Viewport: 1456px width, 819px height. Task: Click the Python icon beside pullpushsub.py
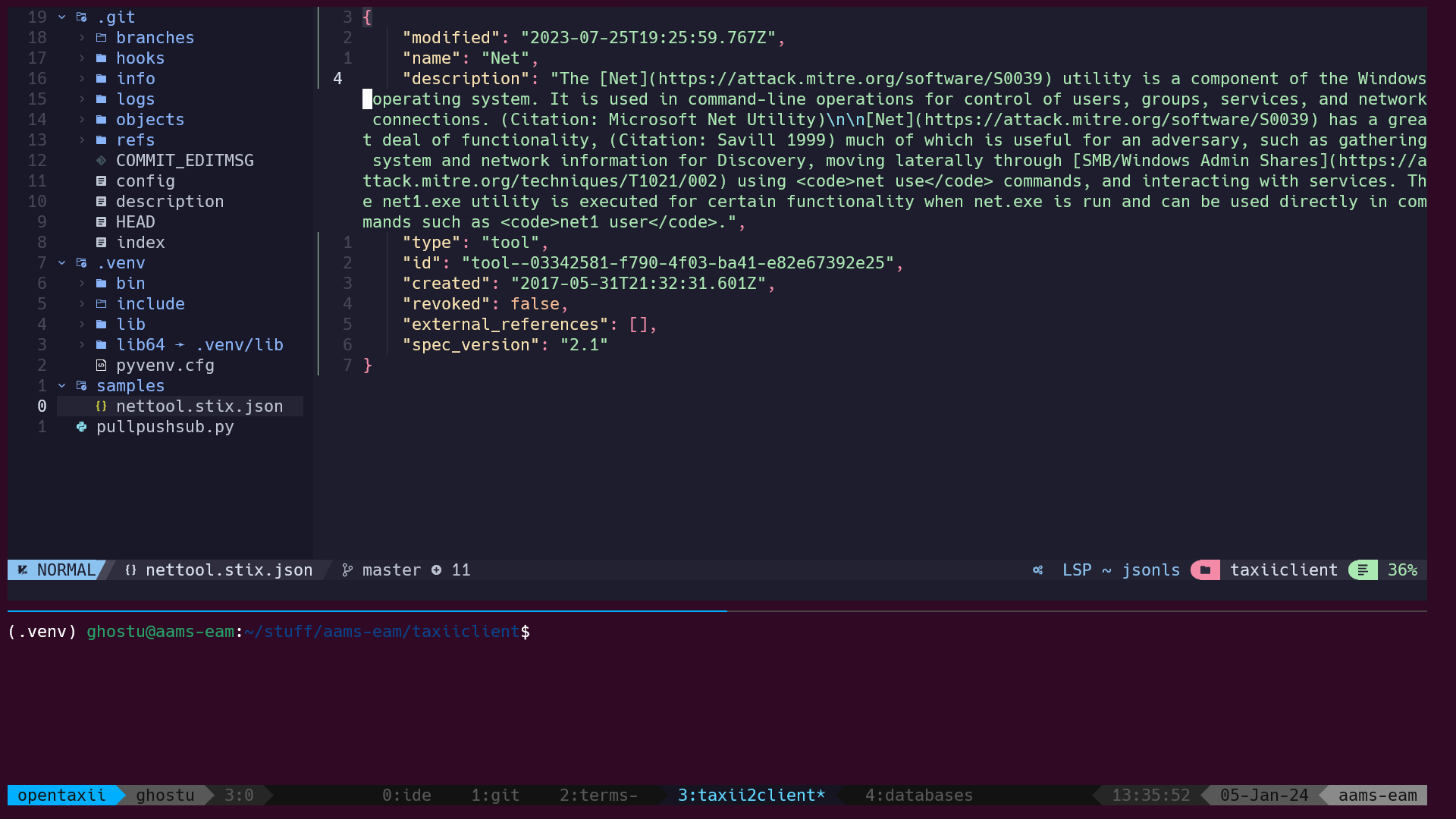tap(82, 426)
